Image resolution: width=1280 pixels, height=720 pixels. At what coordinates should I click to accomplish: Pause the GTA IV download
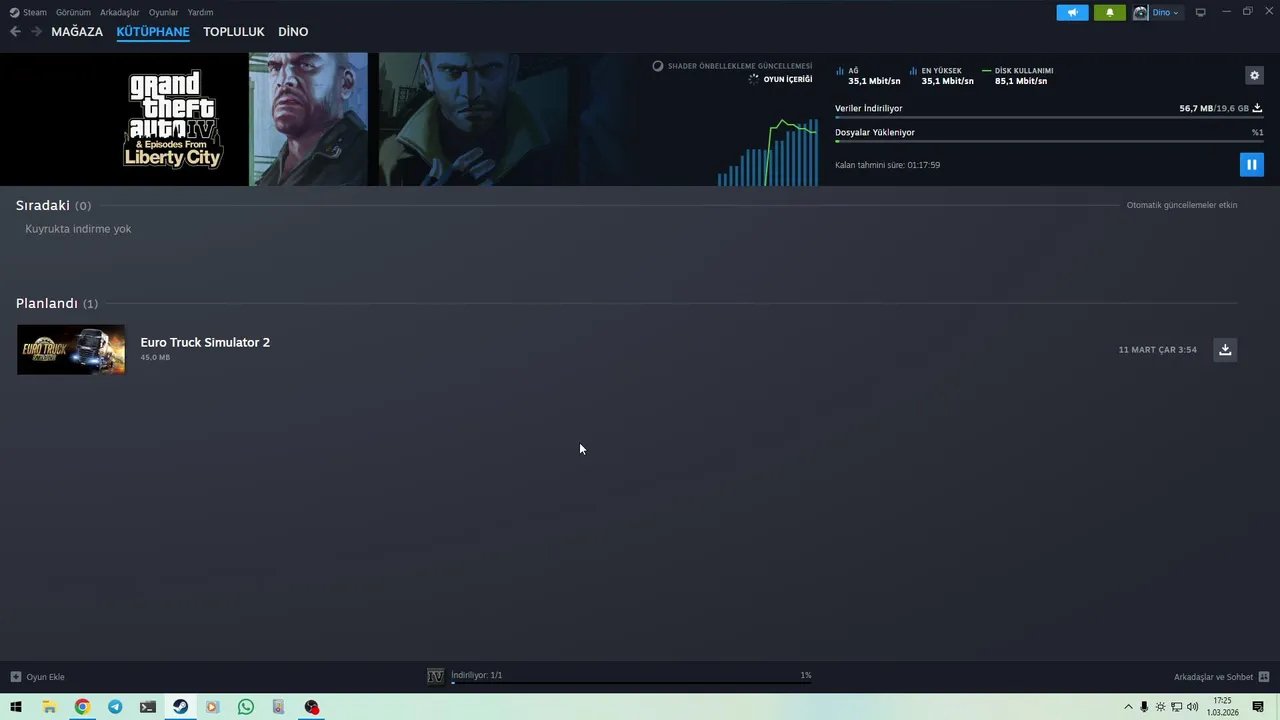pyautogui.click(x=1251, y=164)
